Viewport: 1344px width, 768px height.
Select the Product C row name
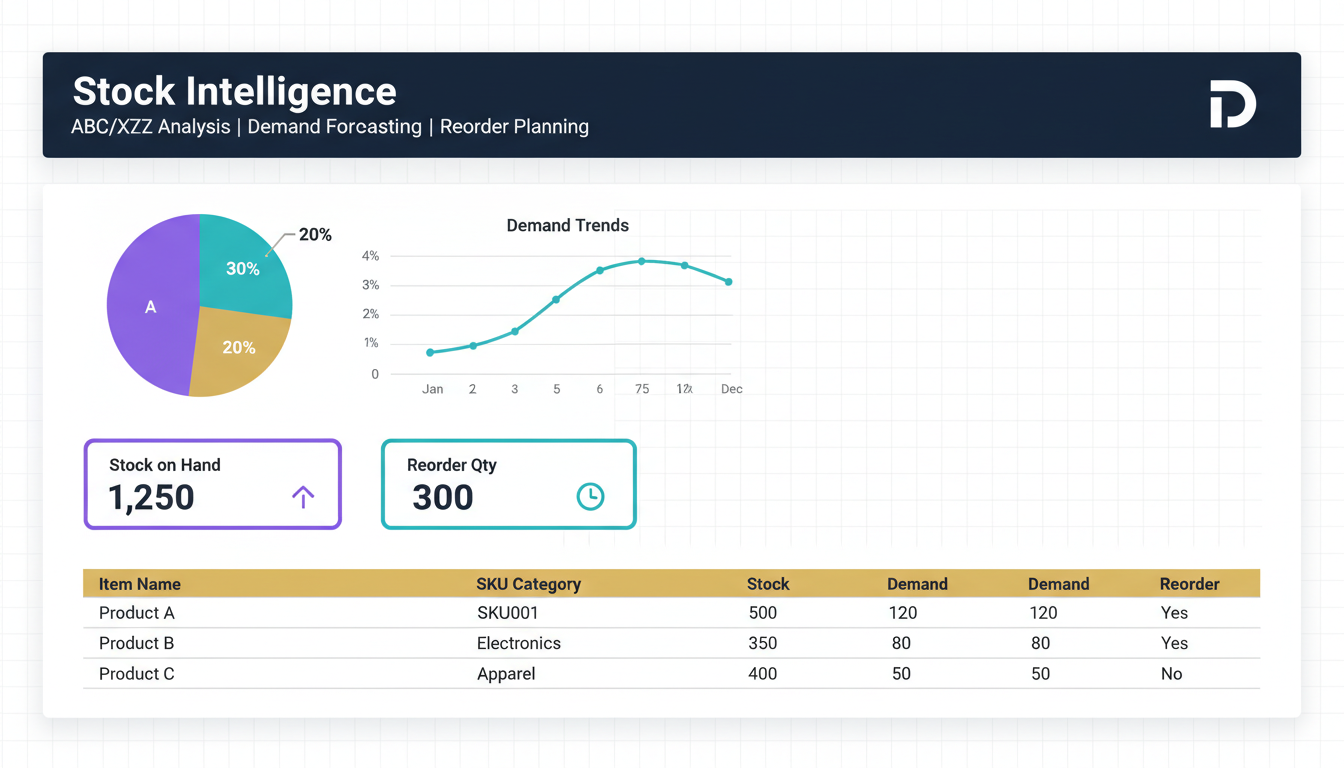(x=136, y=674)
